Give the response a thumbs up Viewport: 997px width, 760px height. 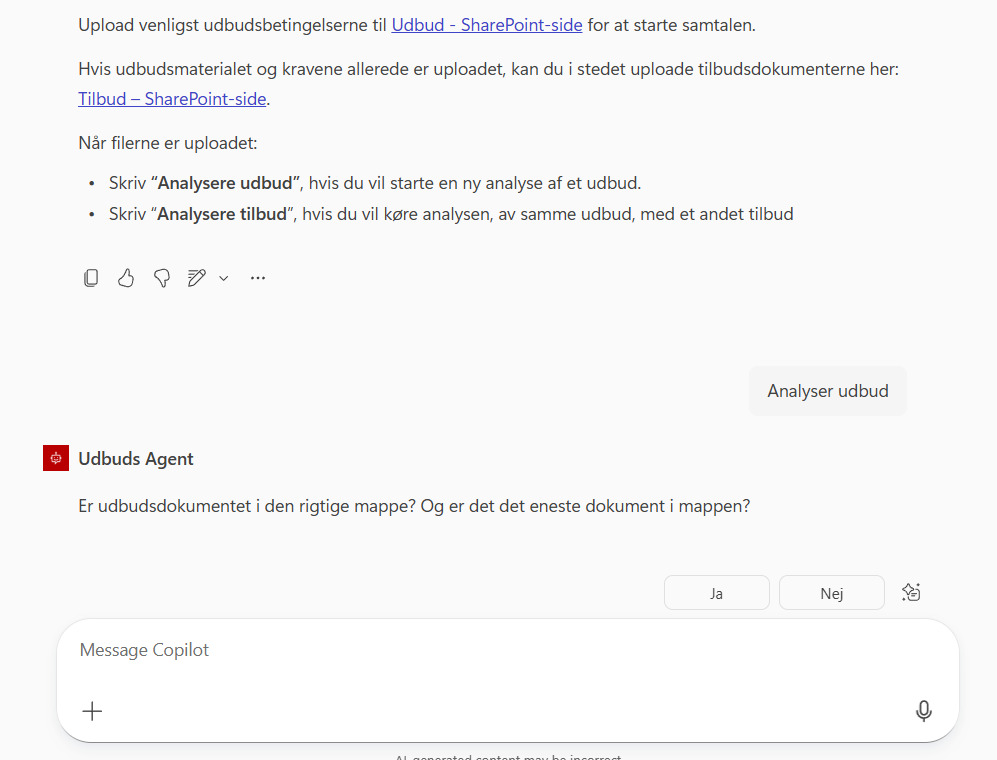tap(126, 277)
